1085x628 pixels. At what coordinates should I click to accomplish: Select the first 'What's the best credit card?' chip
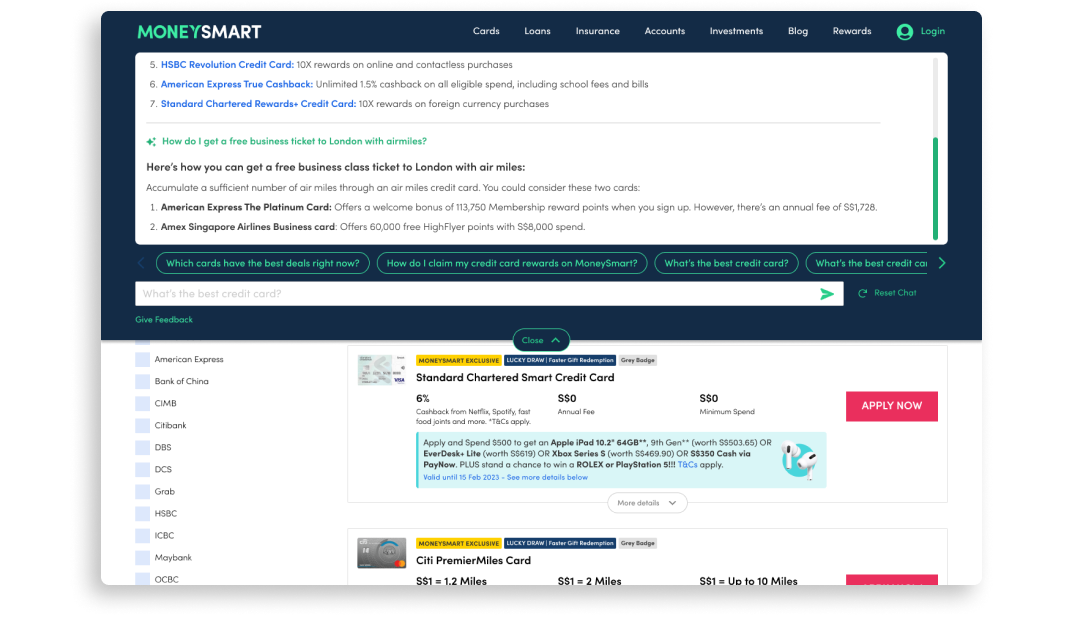point(727,264)
